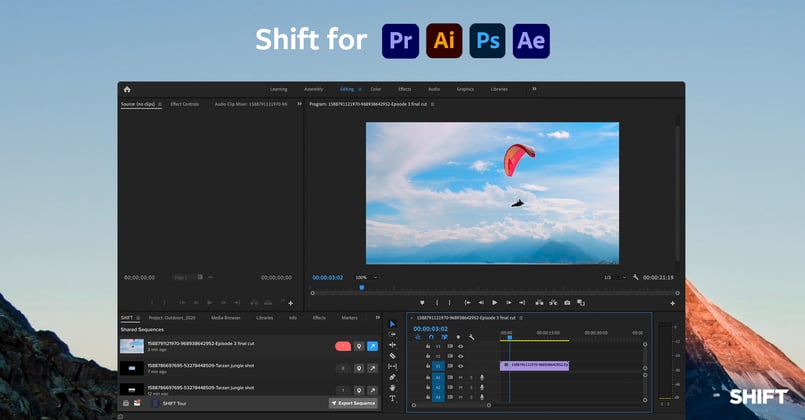Screen dimensions: 805x420
Task: Click the Mark In bracket button
Action: click(437, 303)
